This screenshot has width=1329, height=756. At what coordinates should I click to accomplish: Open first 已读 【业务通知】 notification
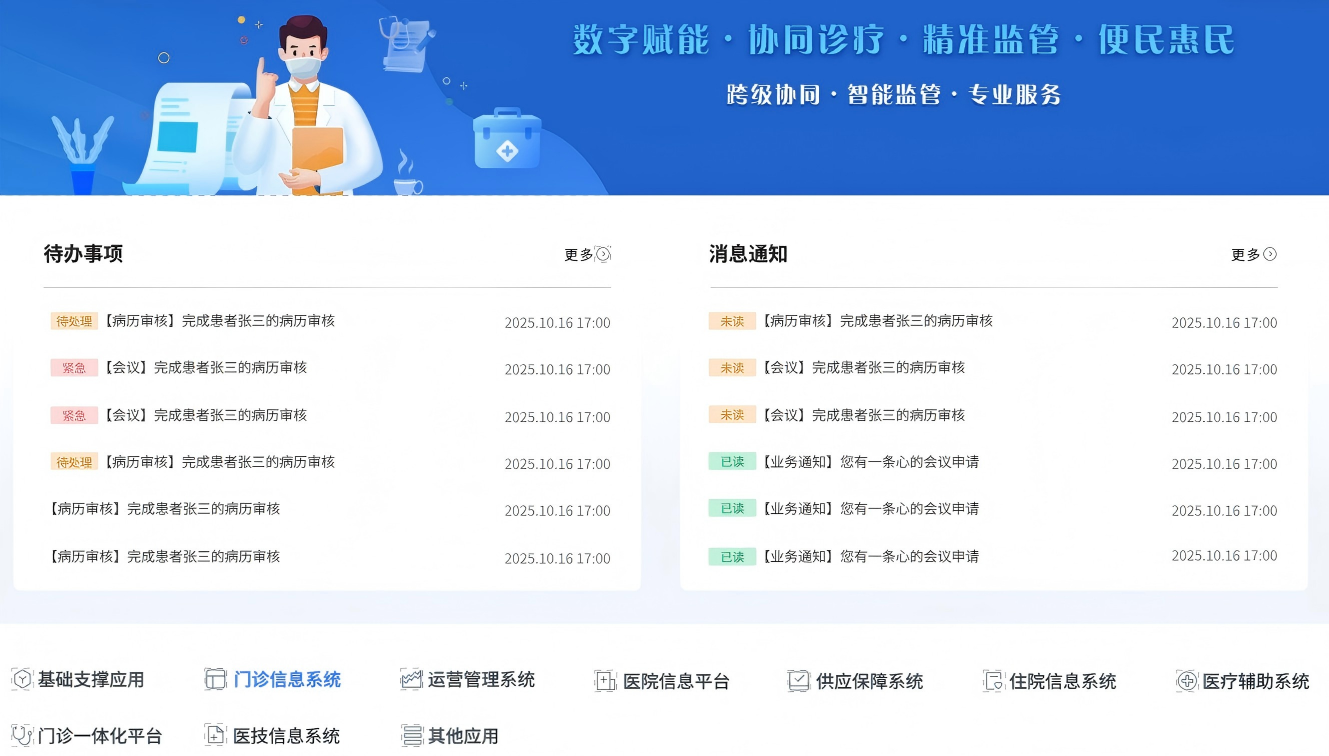870,462
